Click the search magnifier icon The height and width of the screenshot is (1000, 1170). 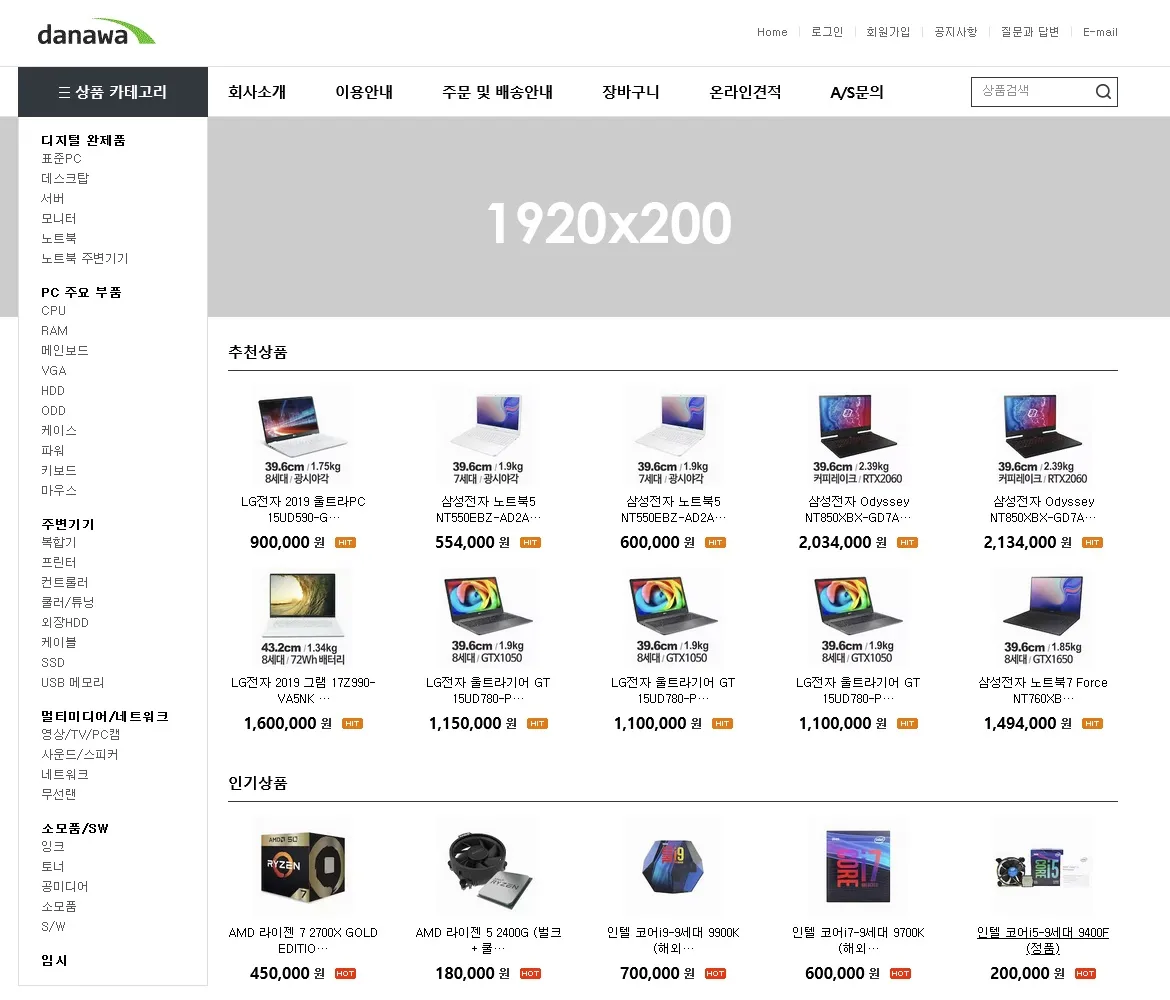tap(1103, 92)
